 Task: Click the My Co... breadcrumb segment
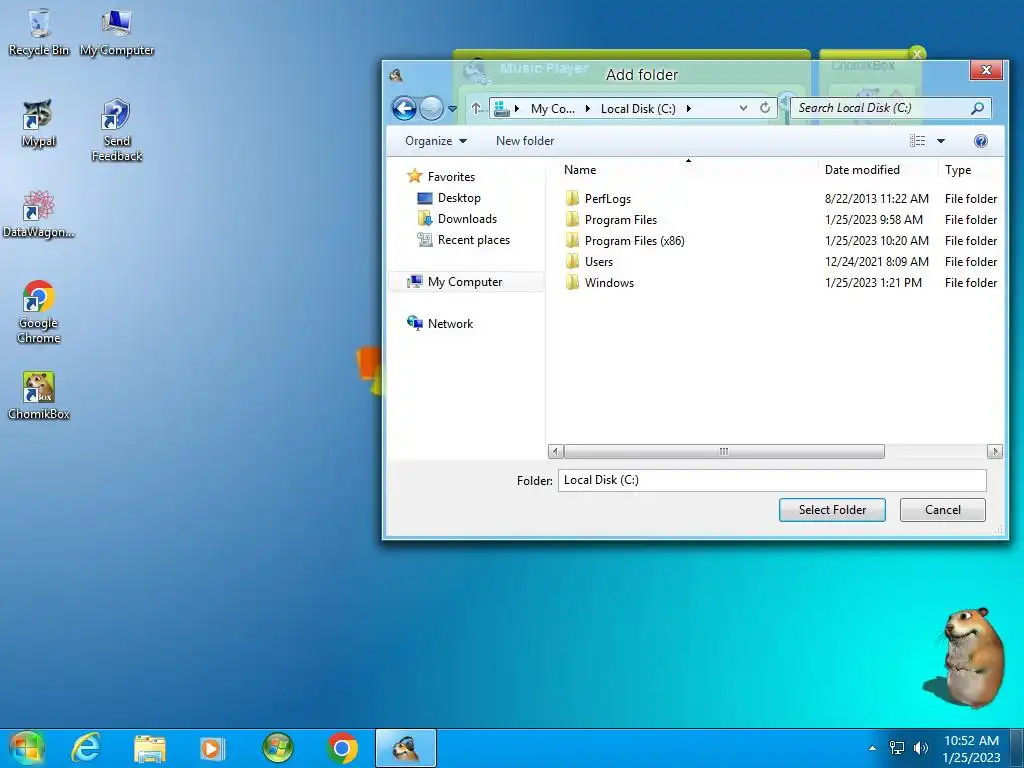pyautogui.click(x=552, y=108)
